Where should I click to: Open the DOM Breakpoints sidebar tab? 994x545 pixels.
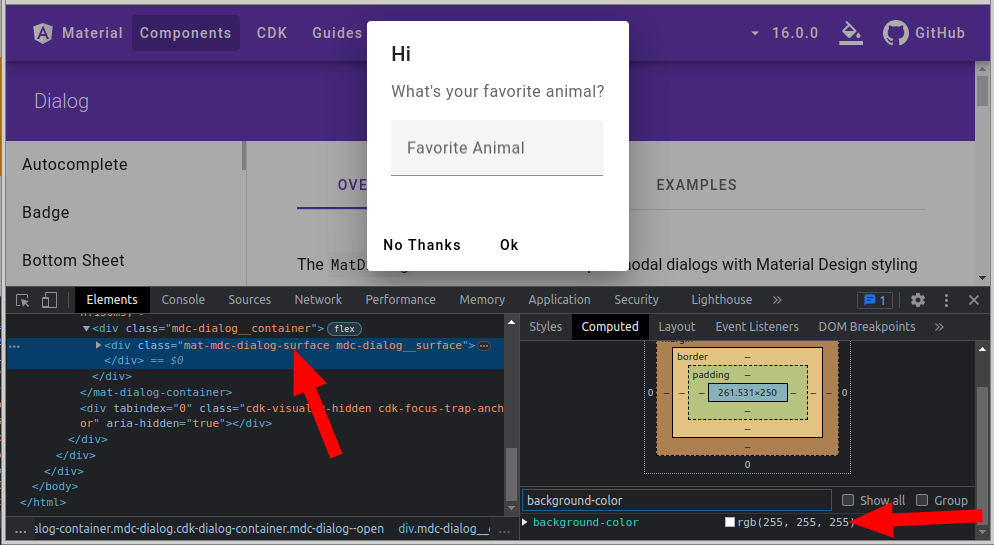pyautogui.click(x=867, y=327)
